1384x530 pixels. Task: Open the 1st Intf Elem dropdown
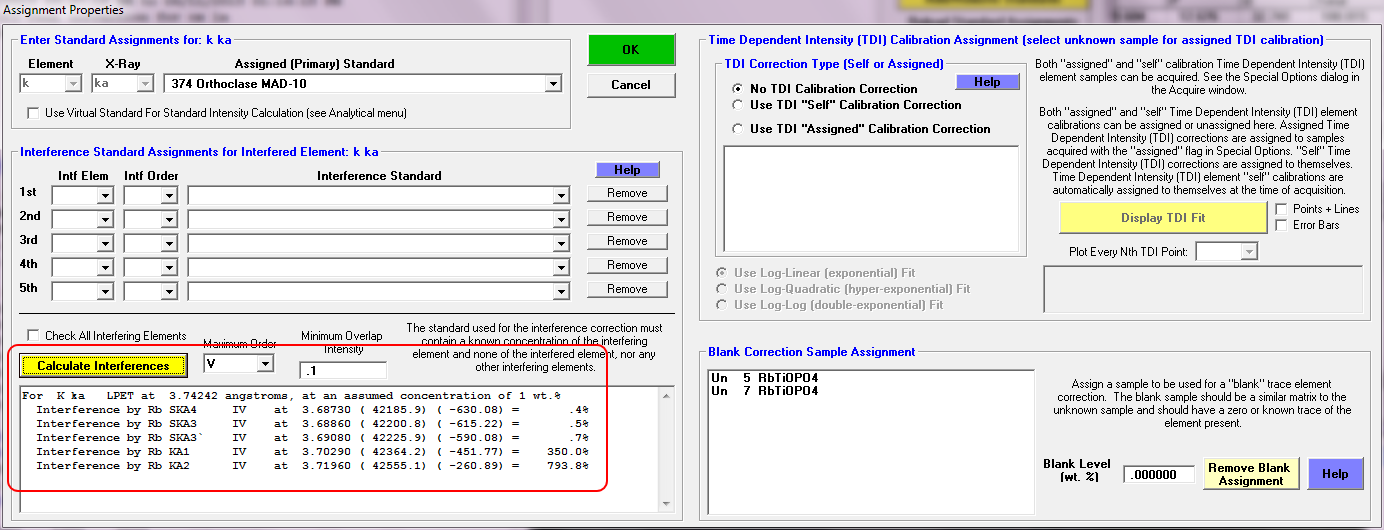pos(105,194)
